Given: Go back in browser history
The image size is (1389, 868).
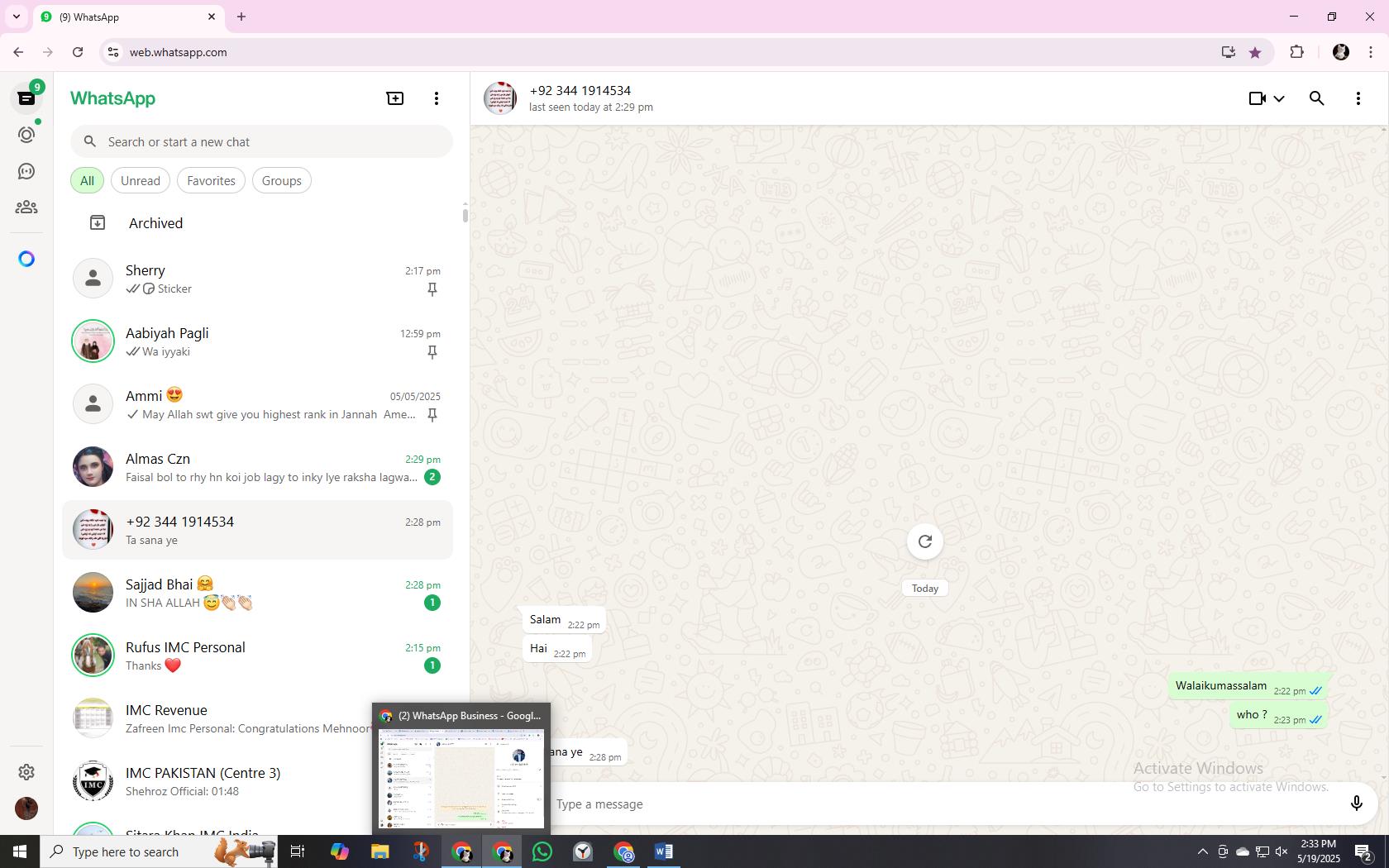Looking at the screenshot, I should click(x=18, y=52).
